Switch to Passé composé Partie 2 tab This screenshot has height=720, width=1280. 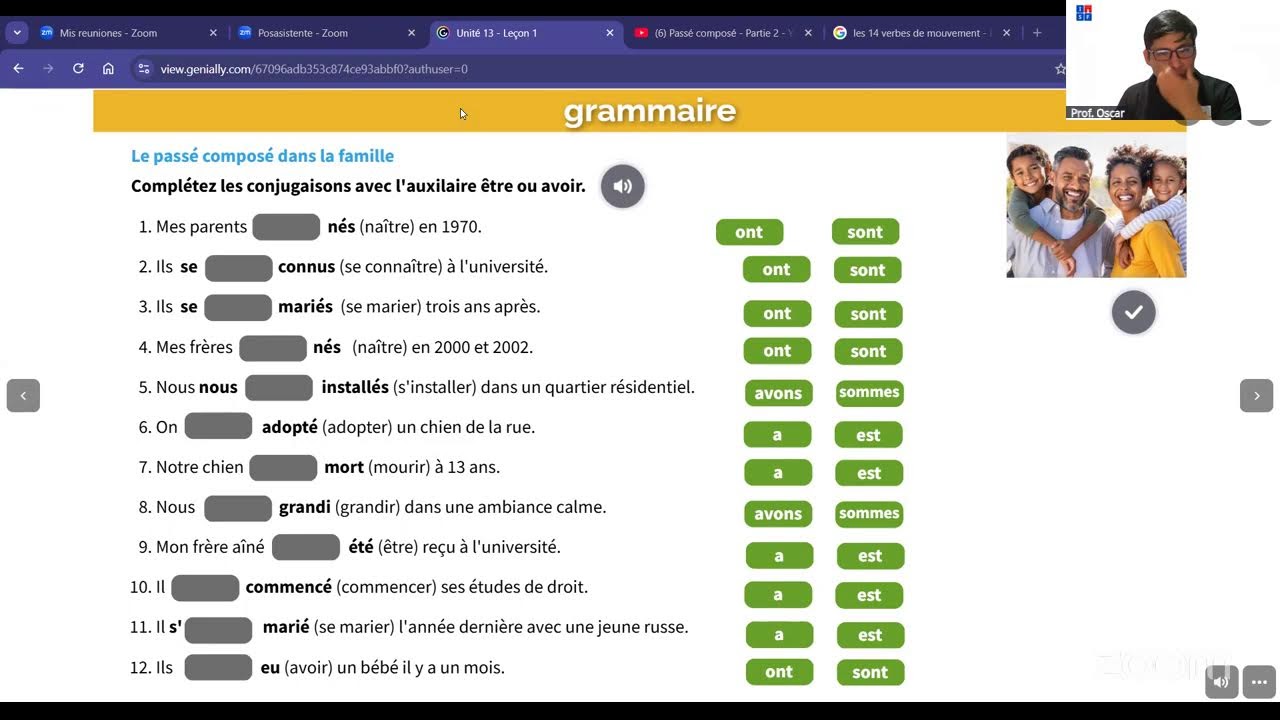[x=722, y=33]
